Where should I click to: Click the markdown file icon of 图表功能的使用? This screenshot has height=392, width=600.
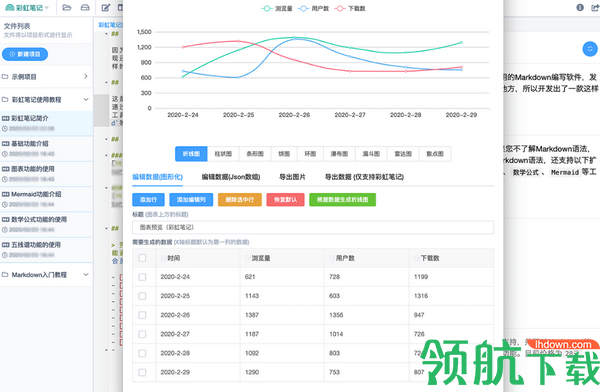(x=5, y=169)
